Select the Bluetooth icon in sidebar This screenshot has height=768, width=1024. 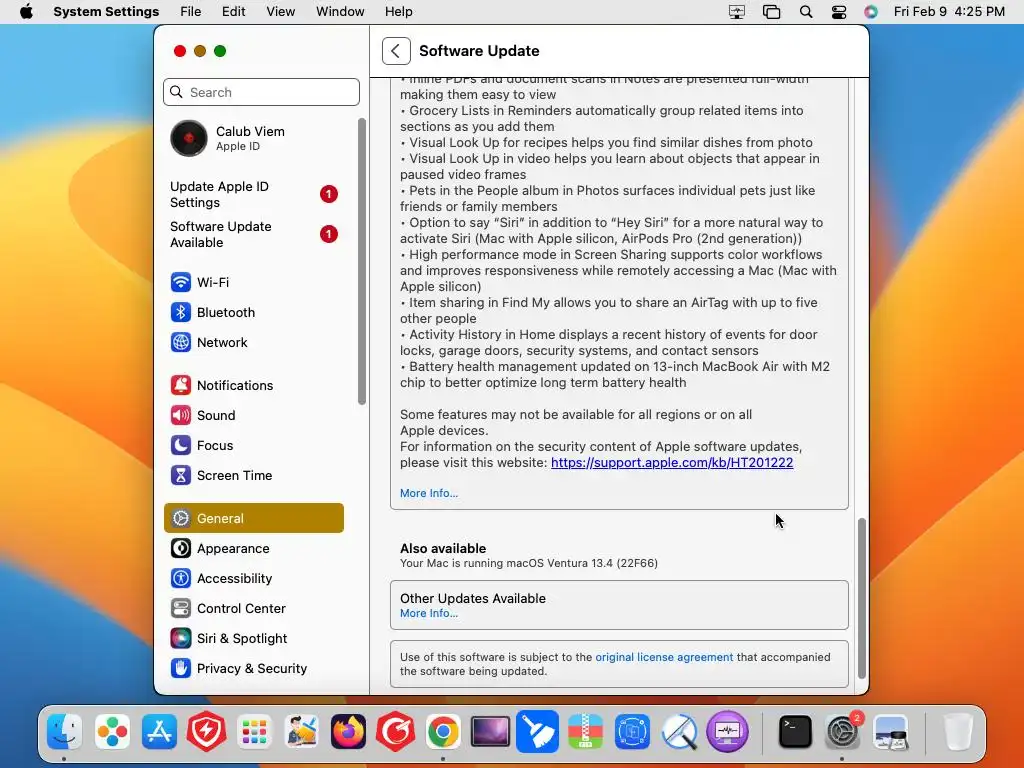180,312
